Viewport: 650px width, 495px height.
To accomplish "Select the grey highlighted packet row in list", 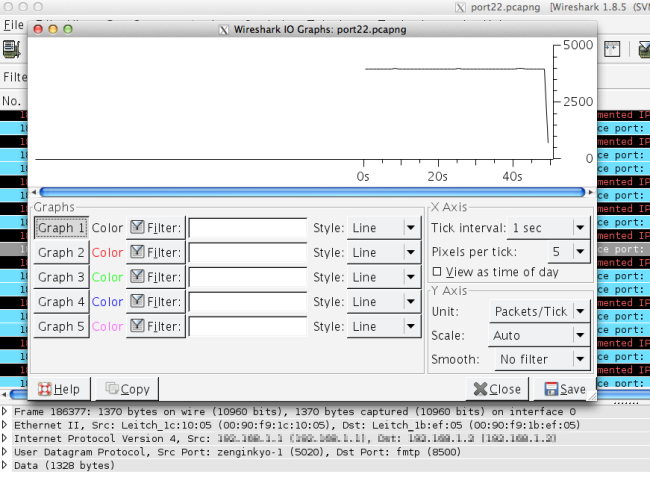I will tap(623, 249).
